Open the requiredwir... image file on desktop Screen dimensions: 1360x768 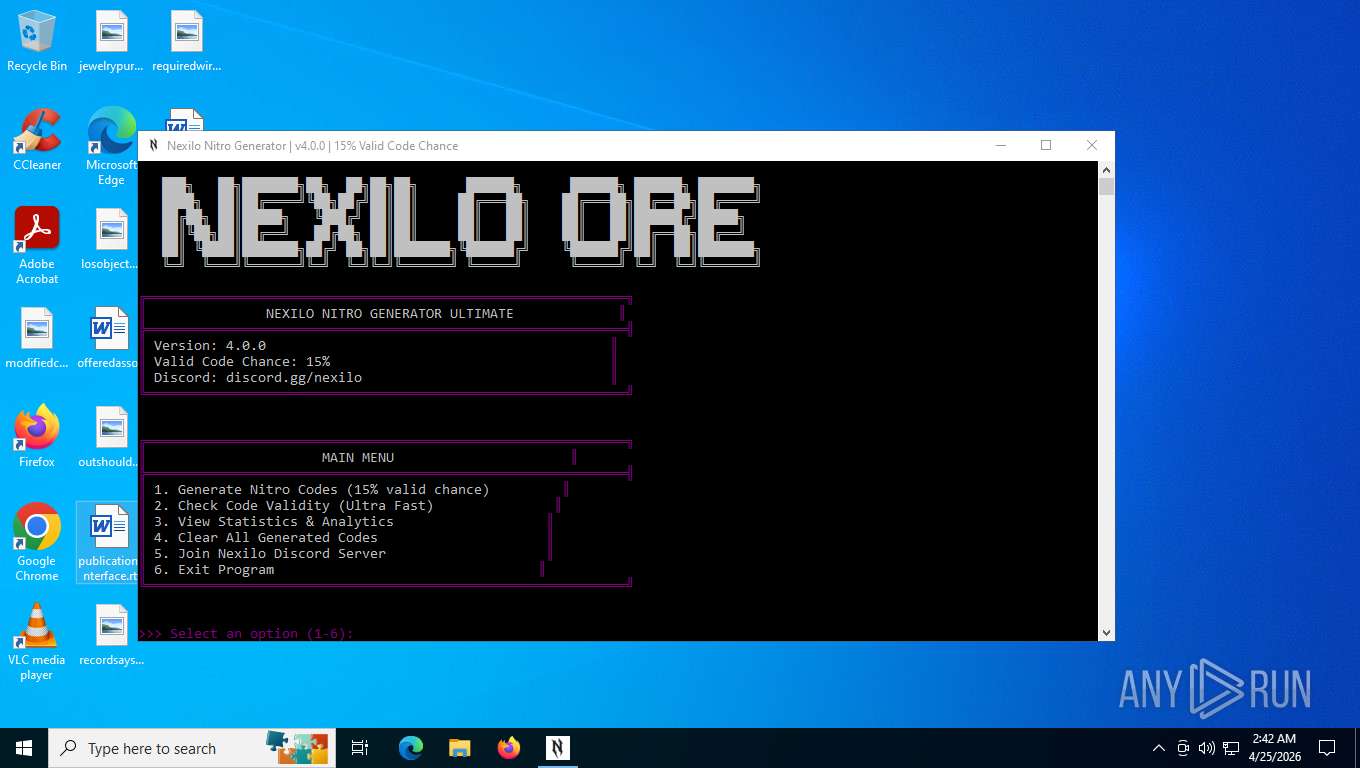[187, 42]
